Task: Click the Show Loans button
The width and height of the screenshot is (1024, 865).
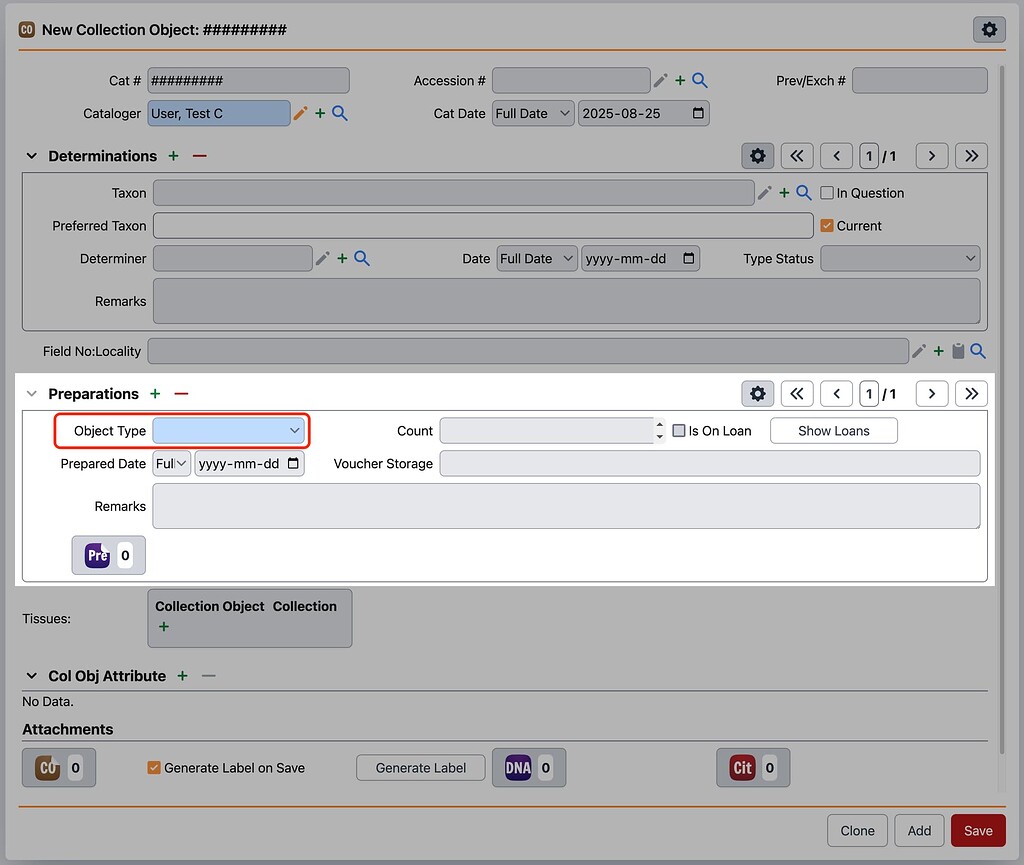Action: tap(833, 430)
